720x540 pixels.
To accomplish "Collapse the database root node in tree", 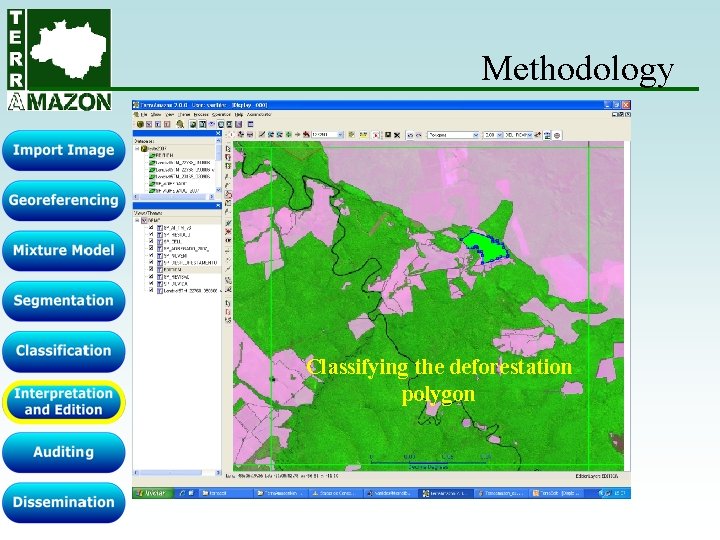I will 137,149.
